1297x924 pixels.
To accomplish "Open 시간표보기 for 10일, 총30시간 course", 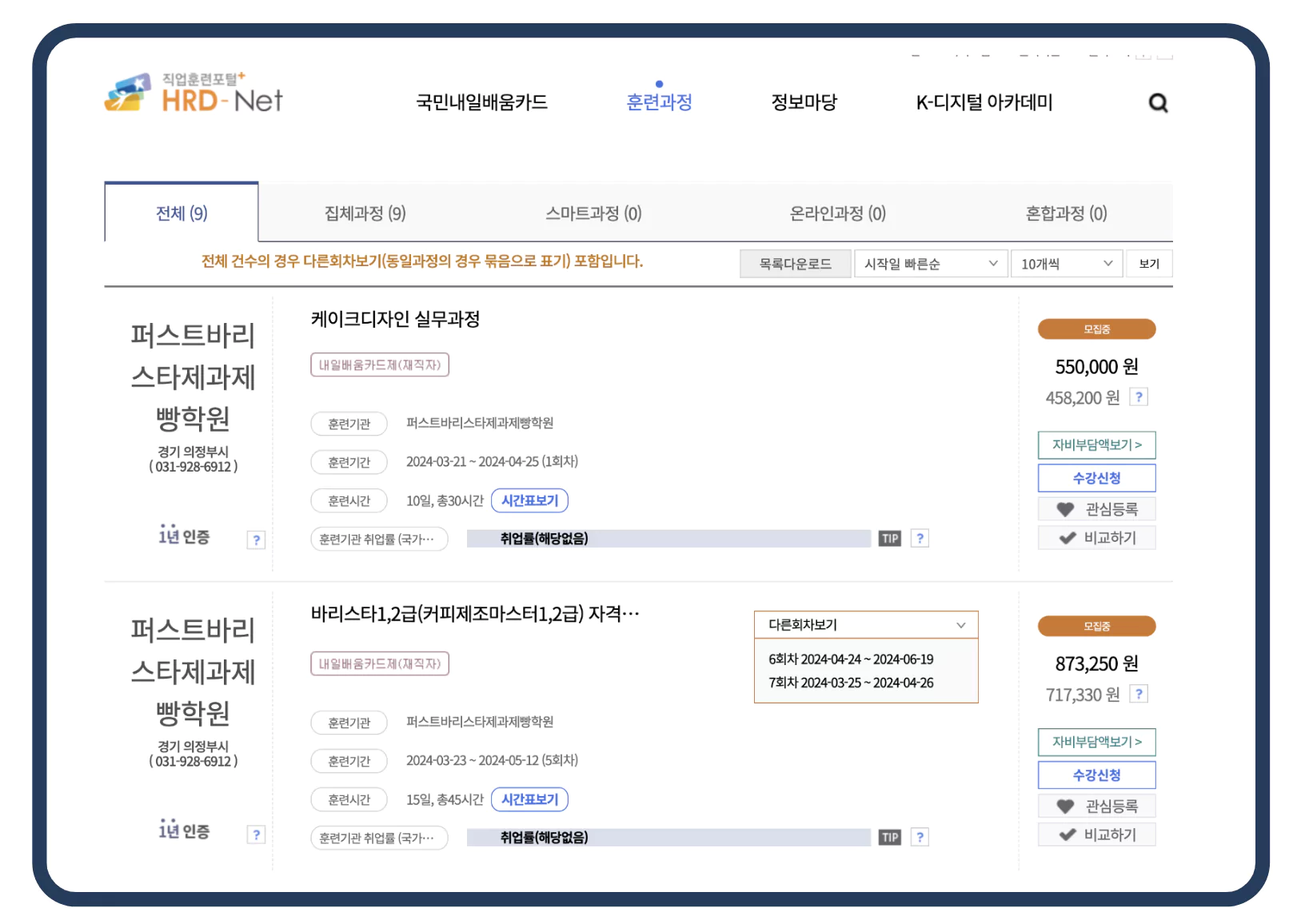I will tap(529, 500).
